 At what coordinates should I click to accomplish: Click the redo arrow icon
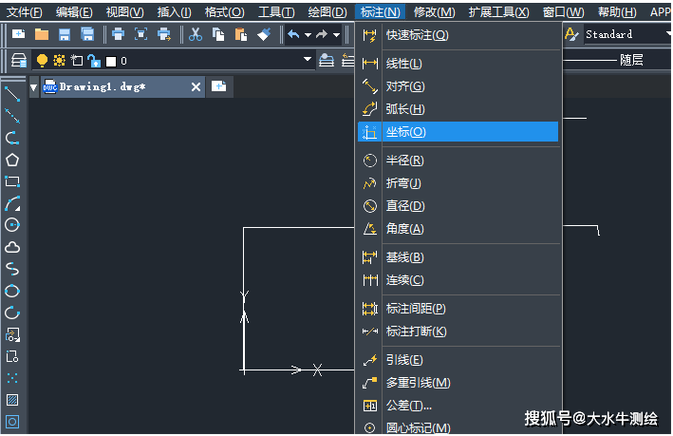pos(322,34)
